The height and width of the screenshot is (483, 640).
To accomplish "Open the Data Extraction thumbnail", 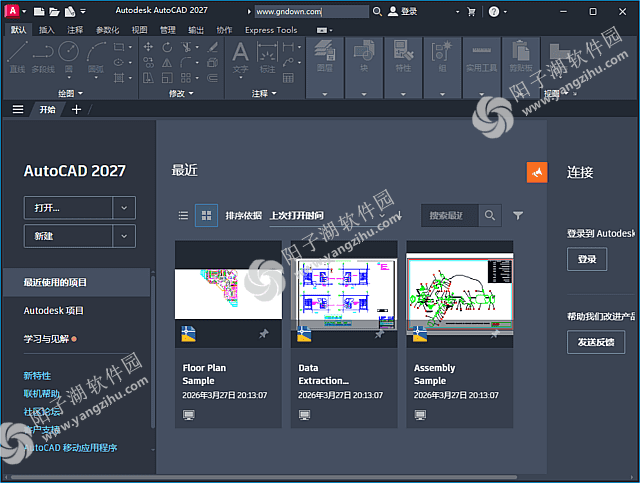I will click(344, 294).
